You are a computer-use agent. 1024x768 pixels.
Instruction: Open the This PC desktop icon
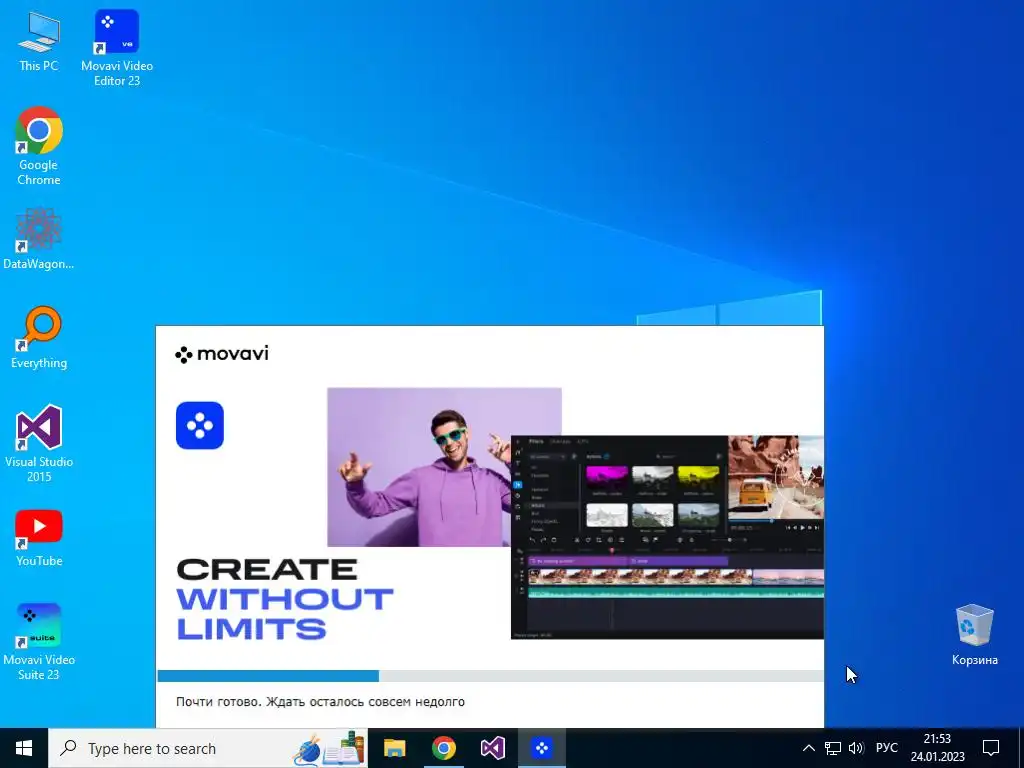pyautogui.click(x=39, y=41)
